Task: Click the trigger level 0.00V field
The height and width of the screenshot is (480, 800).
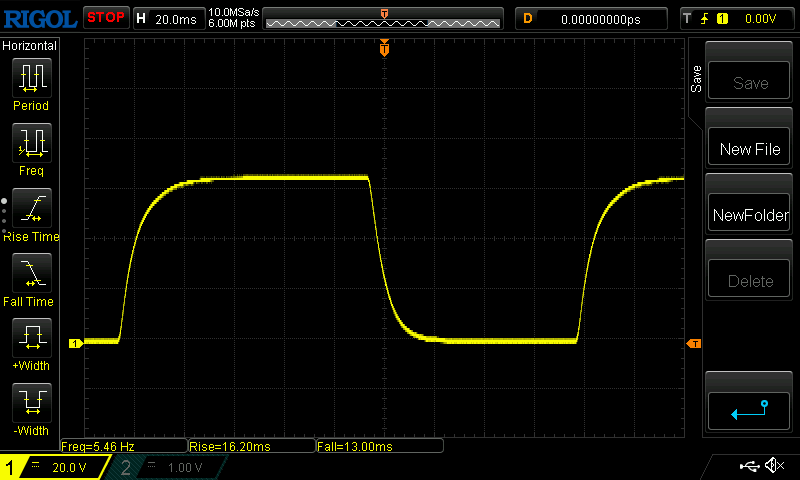Action: (760, 19)
